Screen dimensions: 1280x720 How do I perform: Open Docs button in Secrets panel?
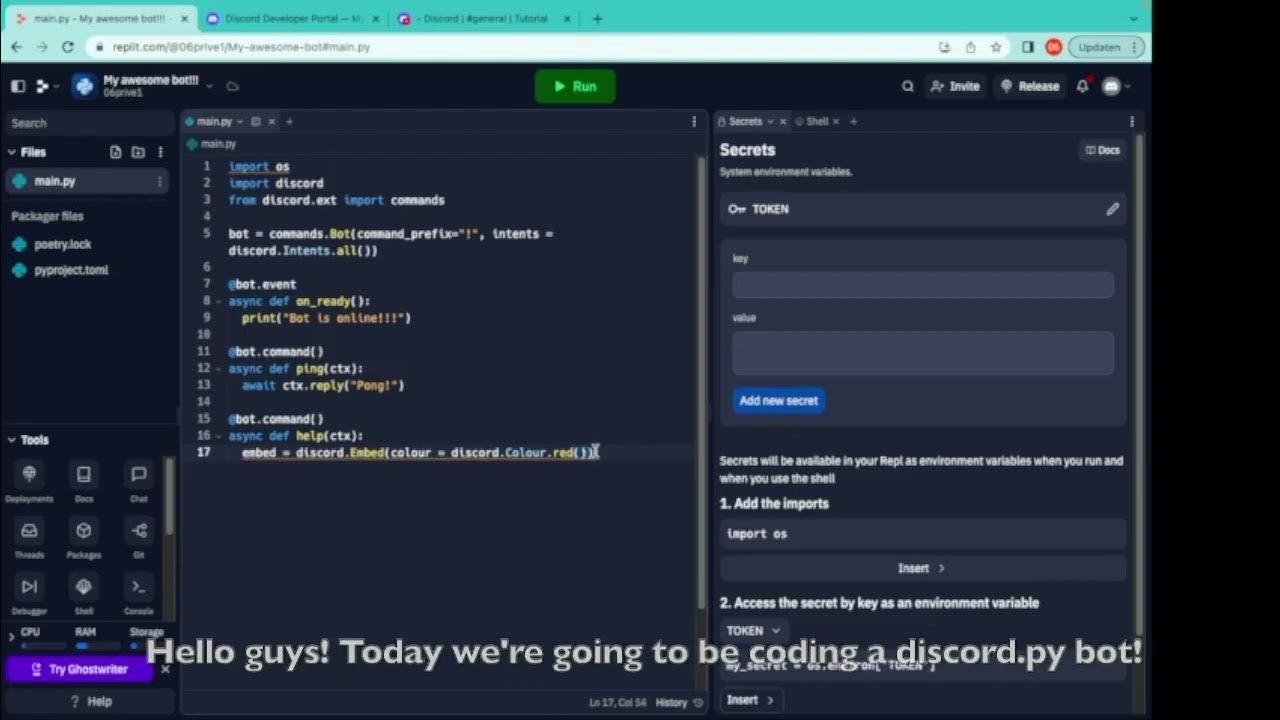point(1103,150)
